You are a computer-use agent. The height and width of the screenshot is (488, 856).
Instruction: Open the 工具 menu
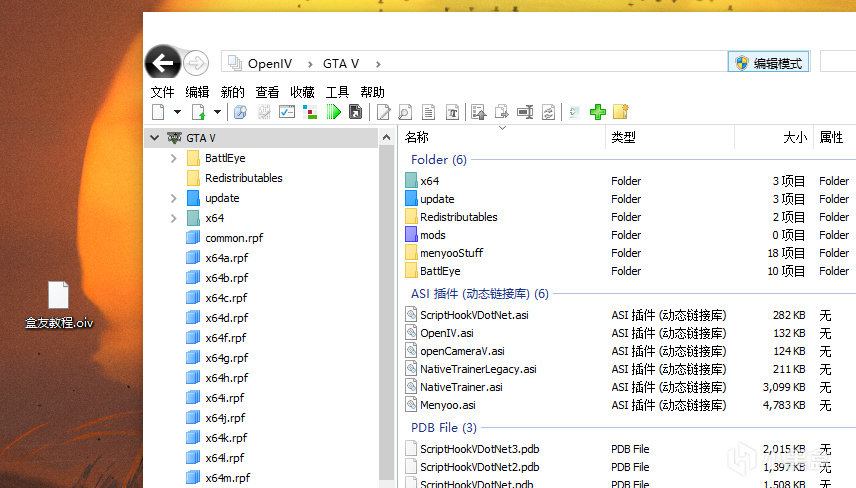click(337, 92)
